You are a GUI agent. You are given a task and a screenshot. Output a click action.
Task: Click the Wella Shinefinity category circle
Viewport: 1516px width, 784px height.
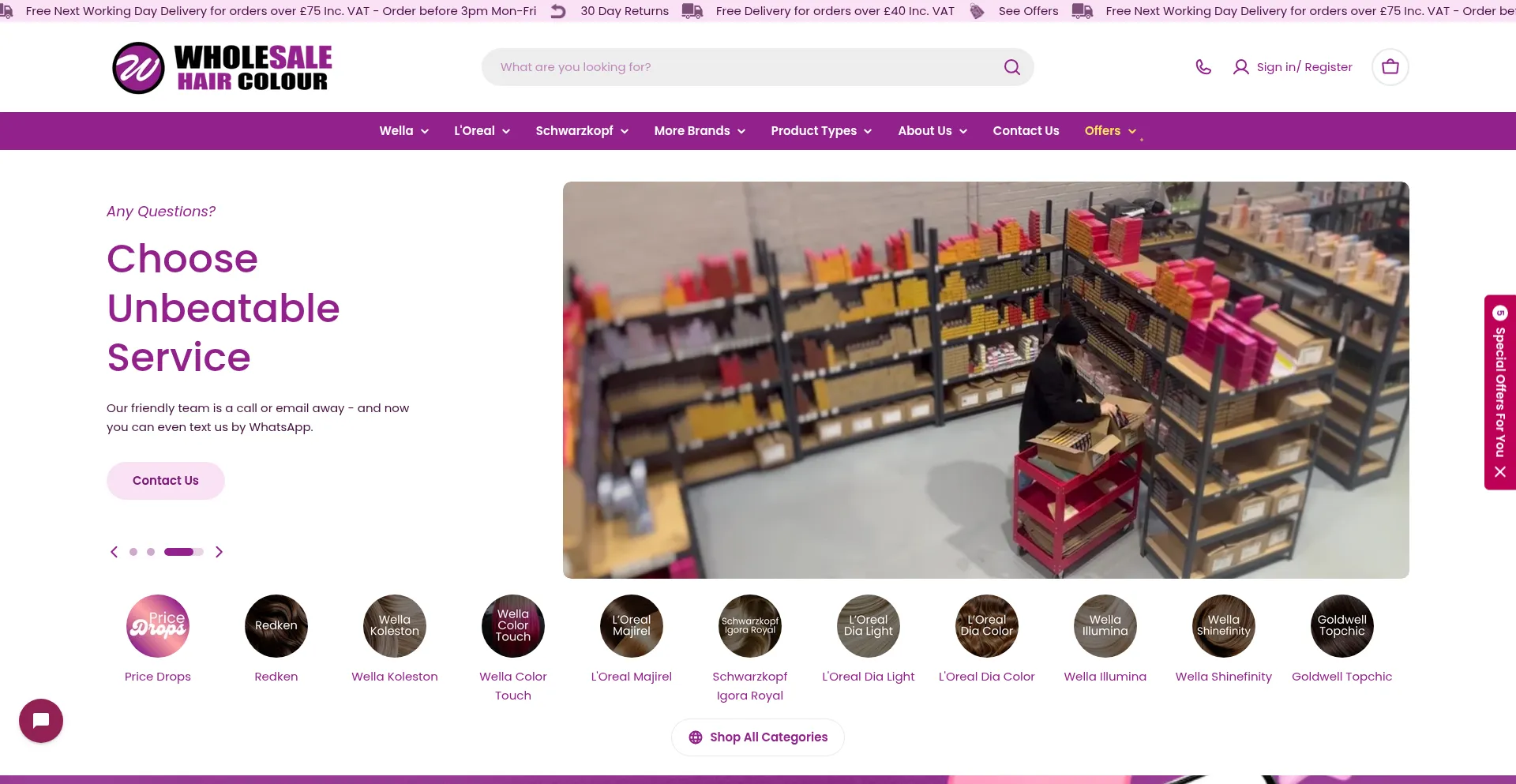click(x=1224, y=626)
